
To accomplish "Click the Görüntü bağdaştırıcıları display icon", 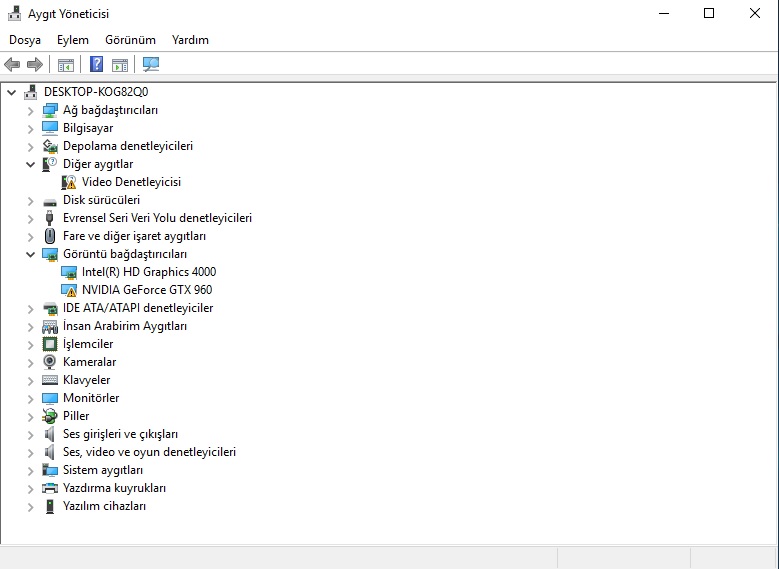I will point(50,254).
